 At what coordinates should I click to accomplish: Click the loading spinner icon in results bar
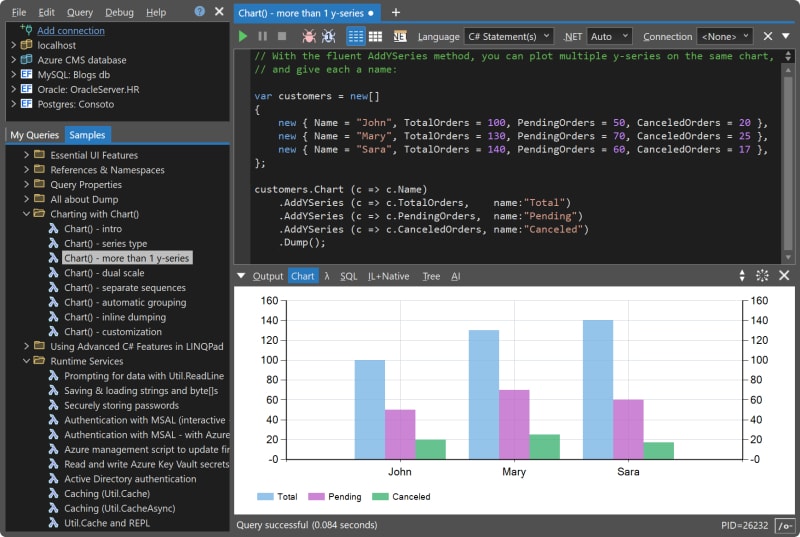(762, 276)
